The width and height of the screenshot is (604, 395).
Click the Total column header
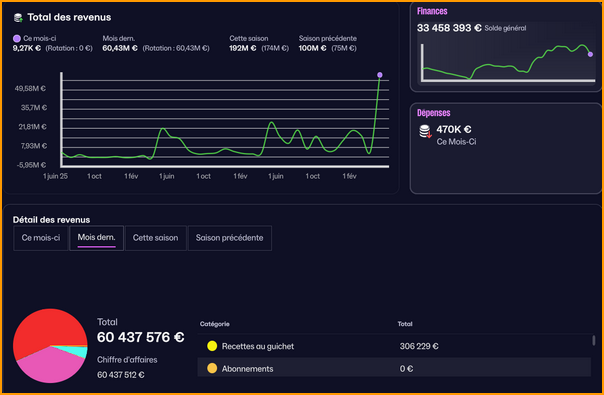tap(405, 324)
